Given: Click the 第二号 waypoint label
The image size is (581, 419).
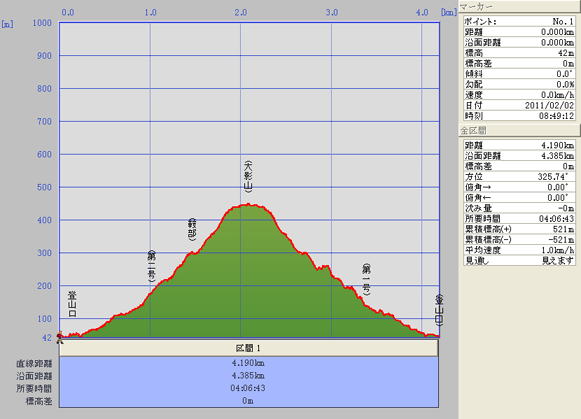Looking at the screenshot, I should 152,266.
